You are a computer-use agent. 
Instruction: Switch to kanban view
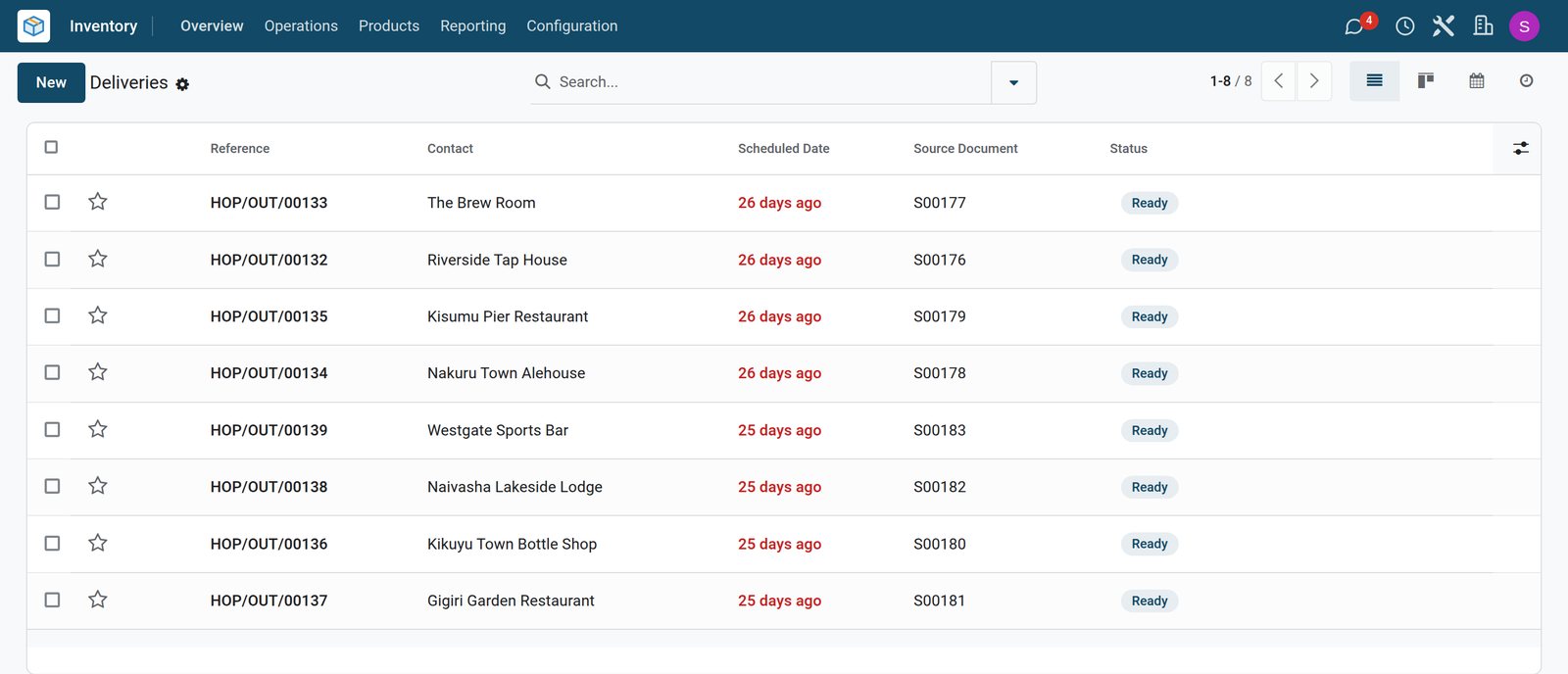click(x=1426, y=80)
